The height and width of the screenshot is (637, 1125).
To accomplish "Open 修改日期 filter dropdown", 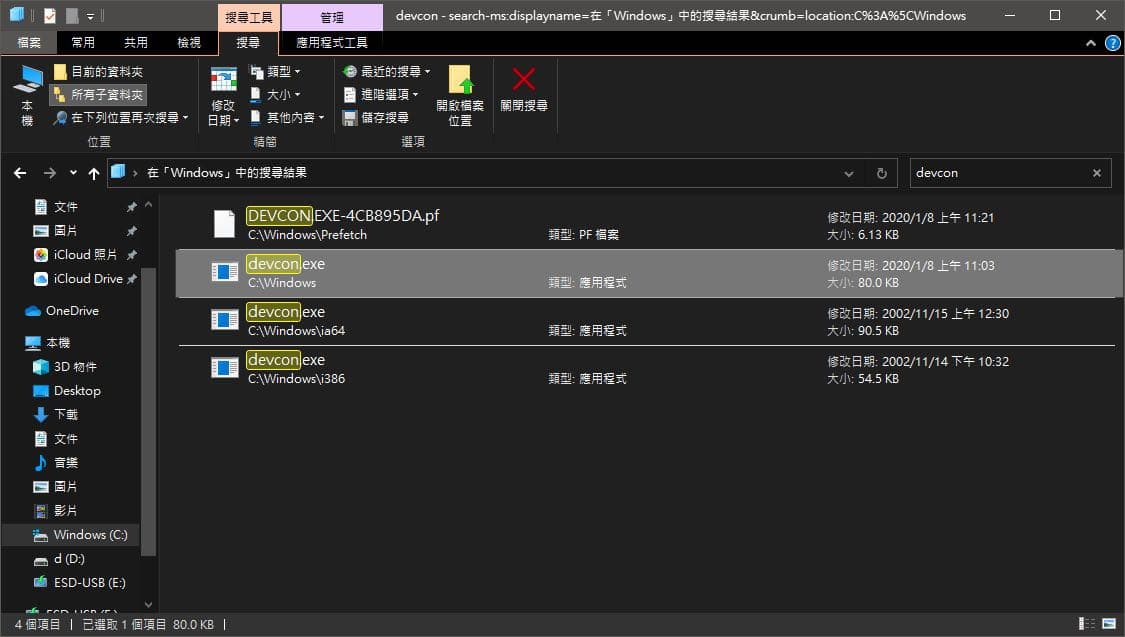I will pyautogui.click(x=223, y=97).
